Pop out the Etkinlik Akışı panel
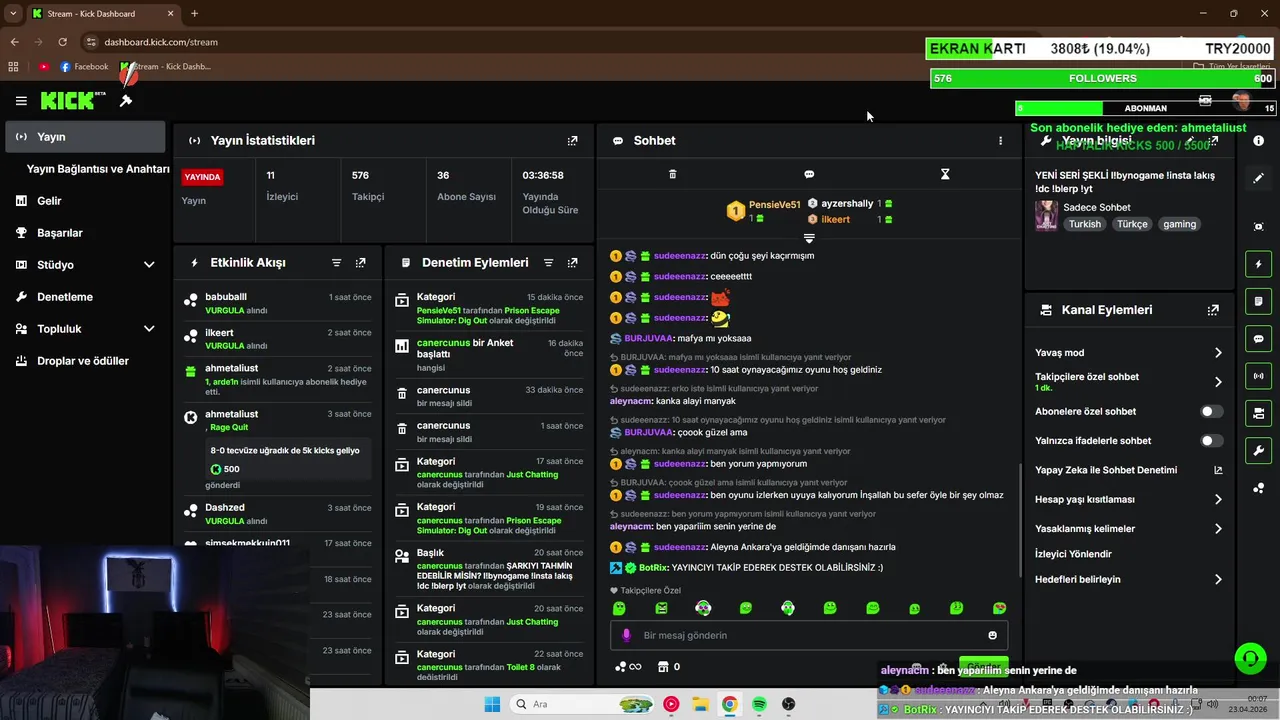This screenshot has height=720, width=1280. click(x=360, y=263)
